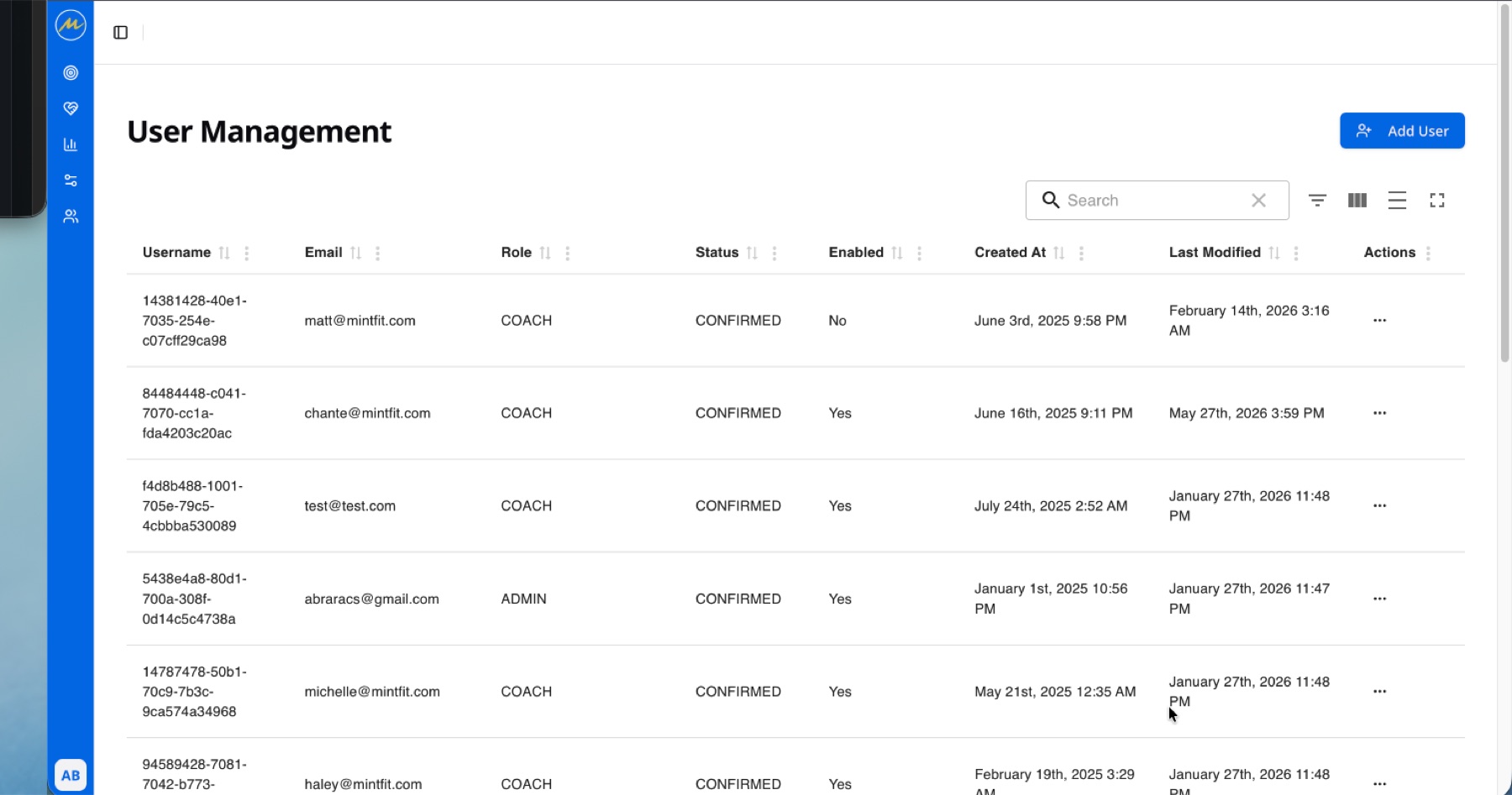Select username starting 5438e4a8-80d1

(x=195, y=599)
